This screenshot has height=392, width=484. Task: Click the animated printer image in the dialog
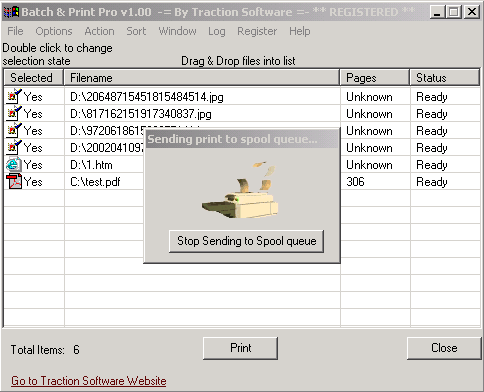pyautogui.click(x=240, y=190)
